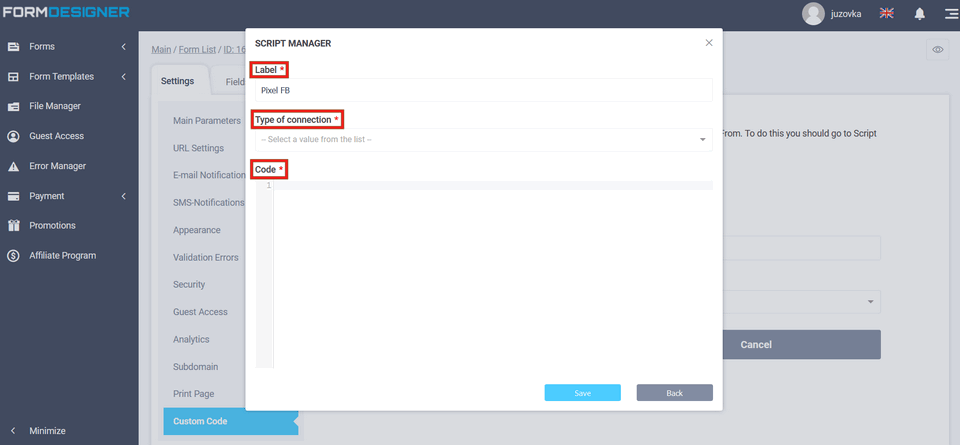Expand the Forms submenu chevron
The width and height of the screenshot is (960, 445).
(123, 47)
